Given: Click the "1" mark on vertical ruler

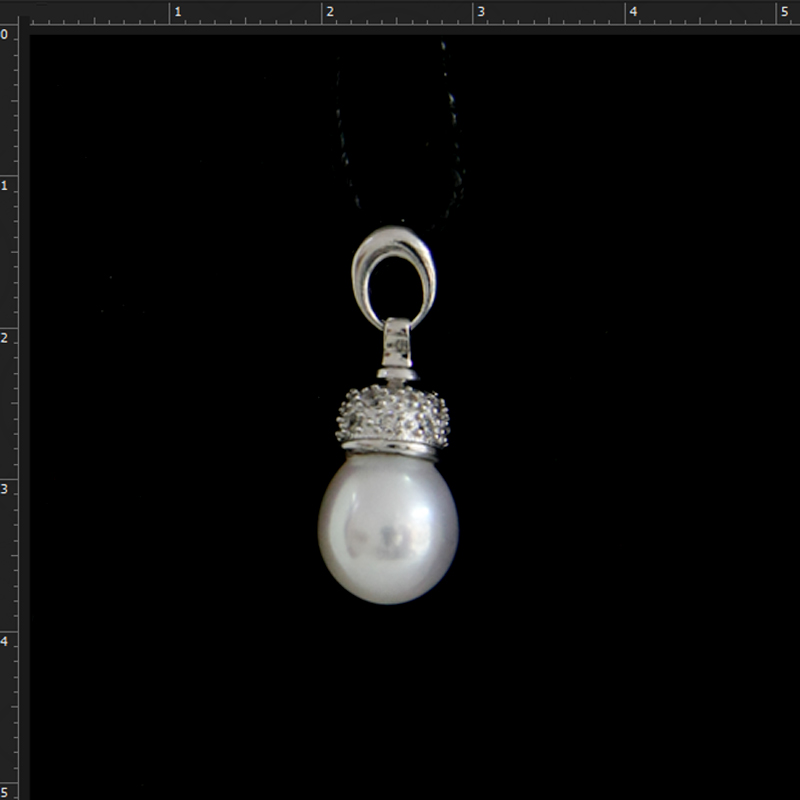Looking at the screenshot, I should pos(5,186).
